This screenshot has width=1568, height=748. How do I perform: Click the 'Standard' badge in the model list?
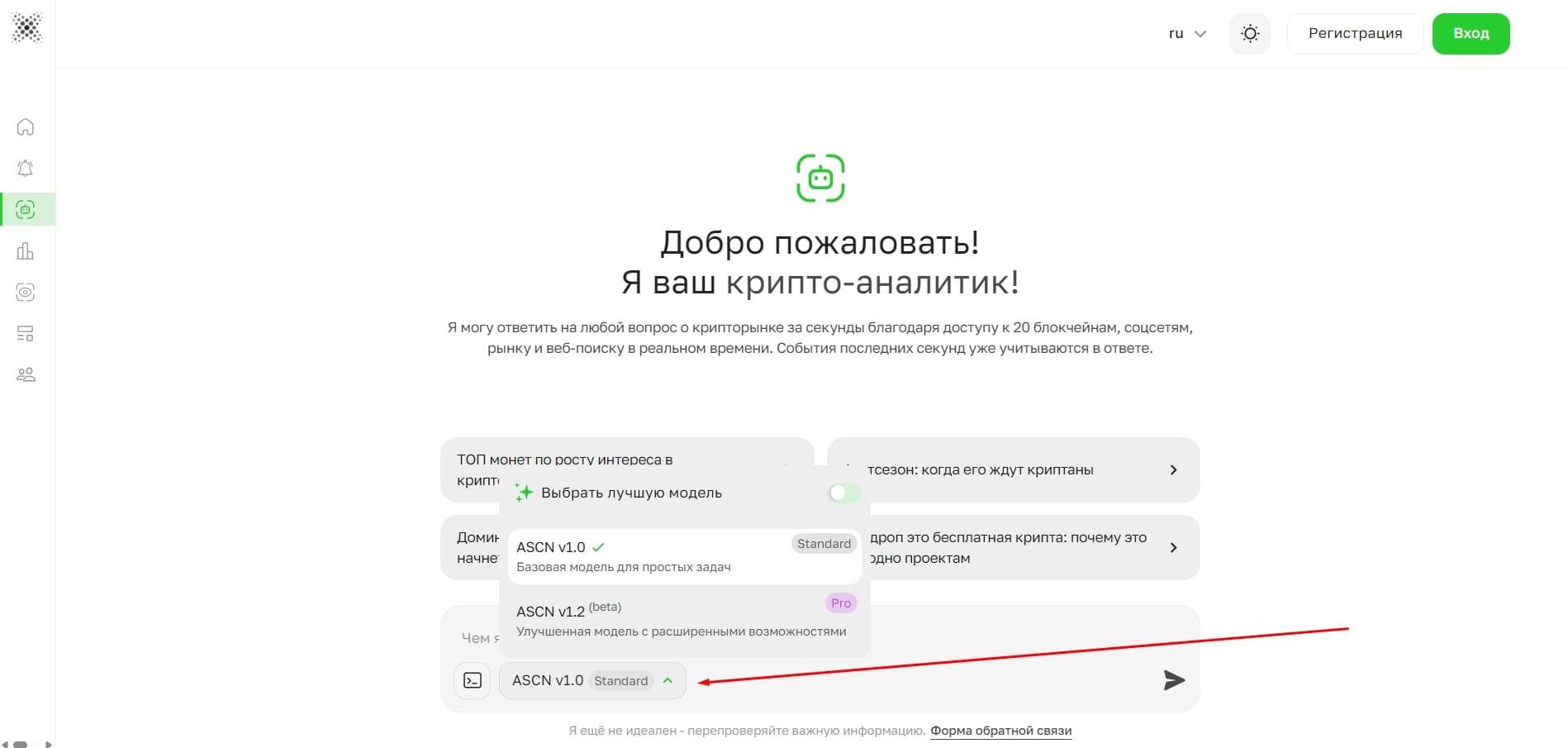coord(824,544)
